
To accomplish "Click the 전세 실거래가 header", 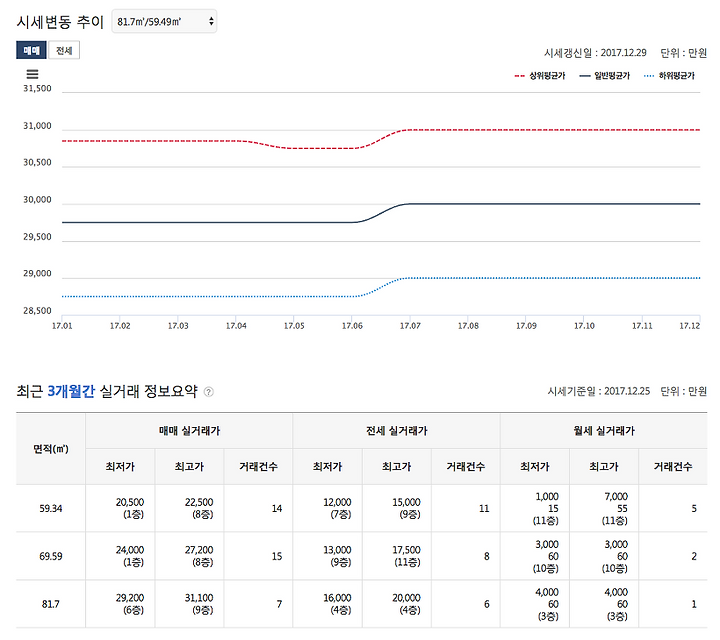I will click(397, 431).
